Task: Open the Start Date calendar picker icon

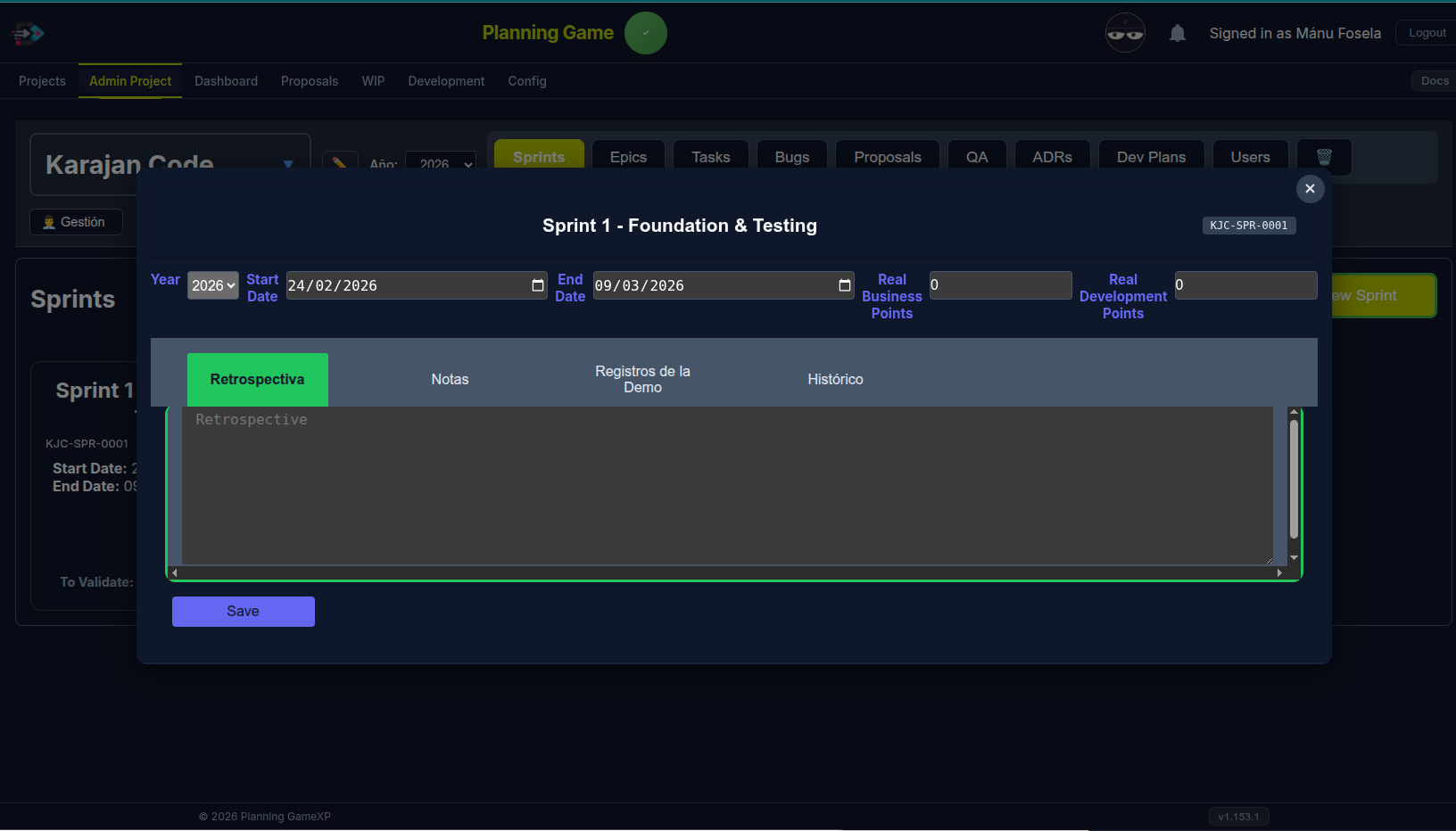Action: [537, 285]
